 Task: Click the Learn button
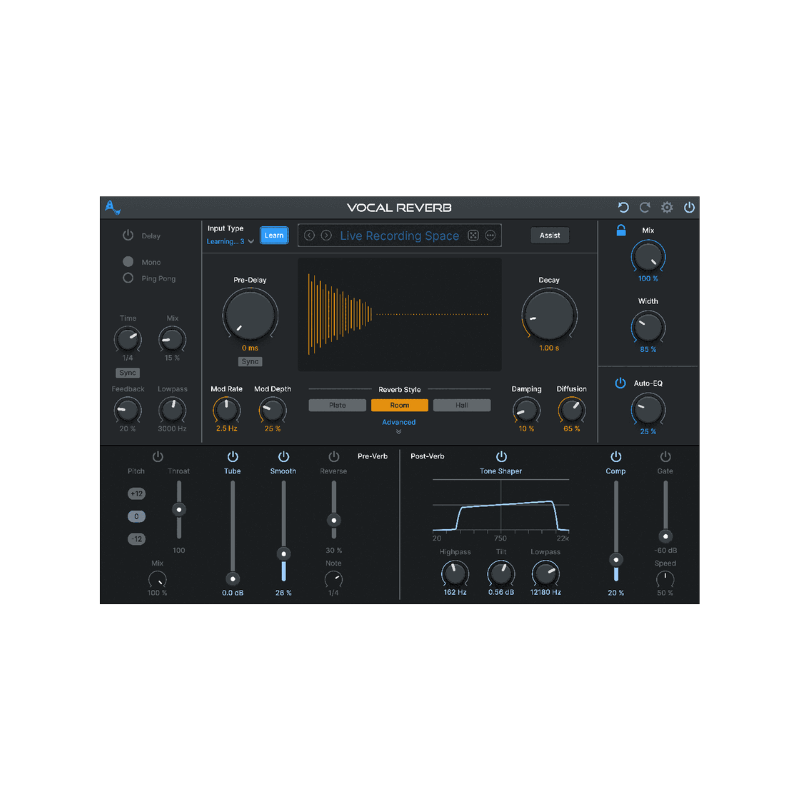(273, 235)
